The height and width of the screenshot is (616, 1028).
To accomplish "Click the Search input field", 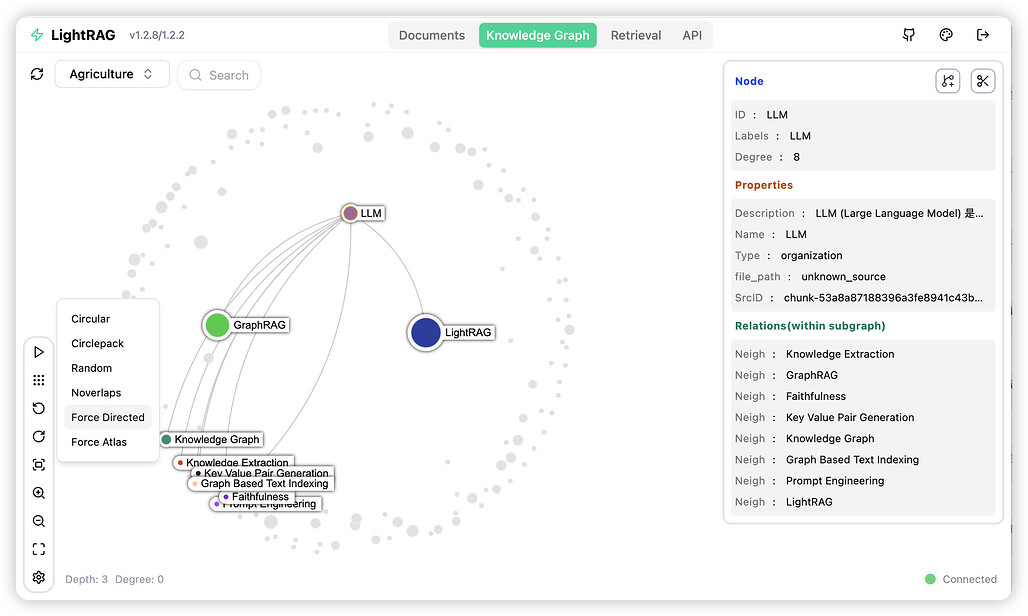I will [219, 75].
